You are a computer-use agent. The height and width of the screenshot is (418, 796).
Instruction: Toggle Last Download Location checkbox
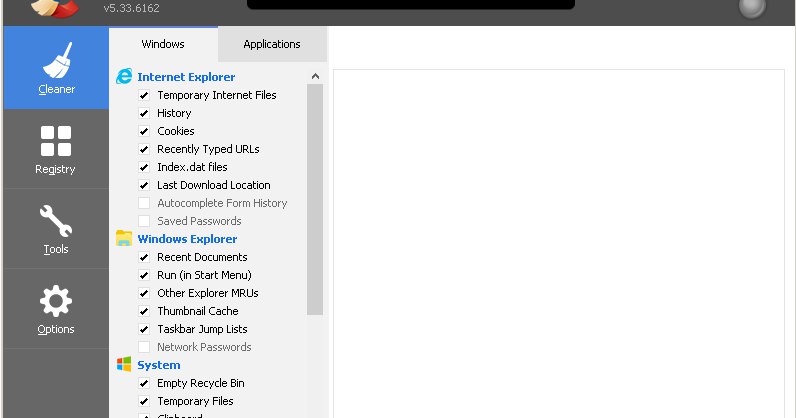click(144, 185)
